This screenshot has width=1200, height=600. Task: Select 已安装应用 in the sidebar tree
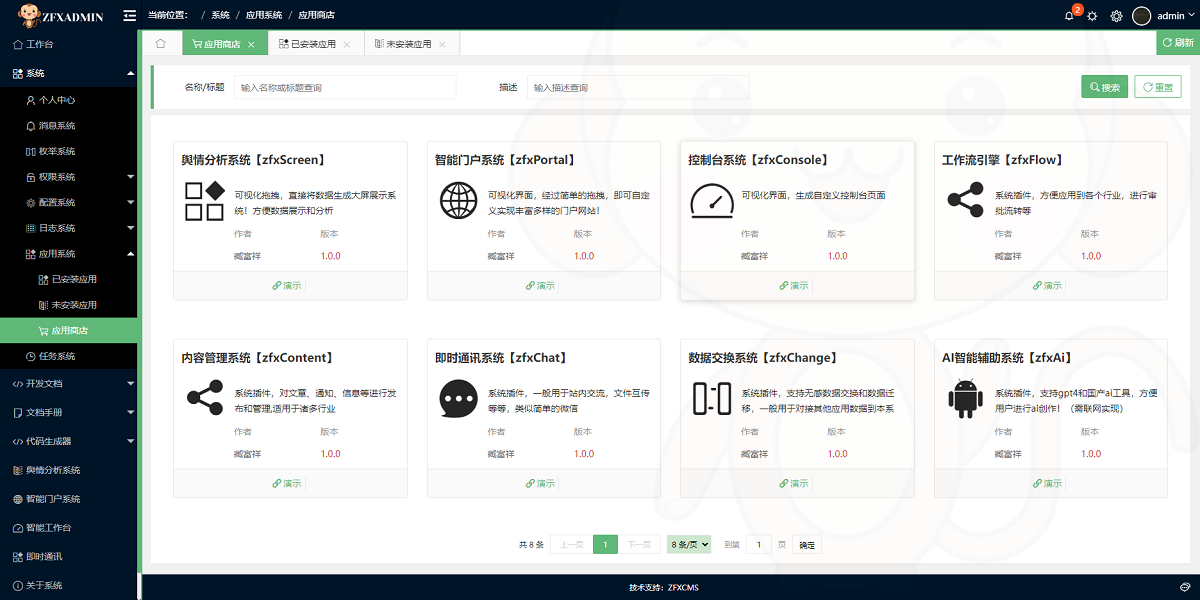point(69,279)
